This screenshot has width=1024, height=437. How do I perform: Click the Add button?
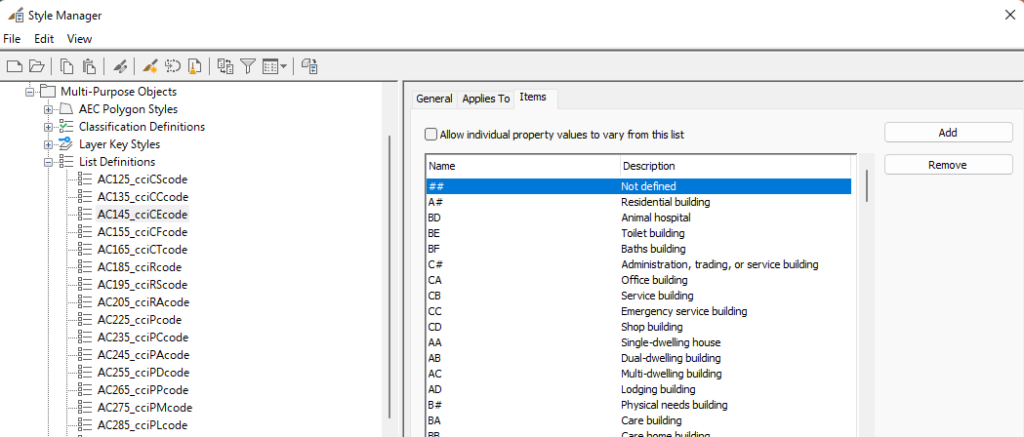point(948,132)
